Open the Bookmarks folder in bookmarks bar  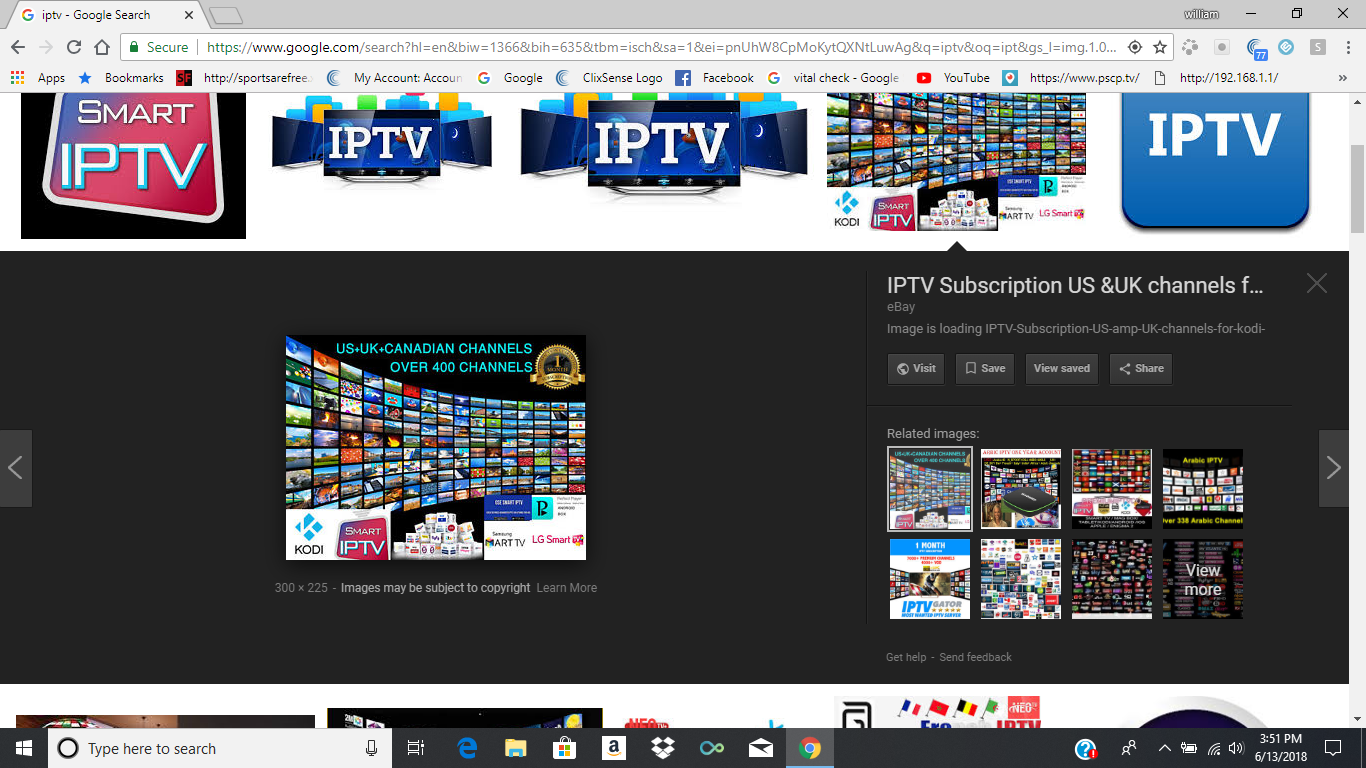[x=120, y=78]
